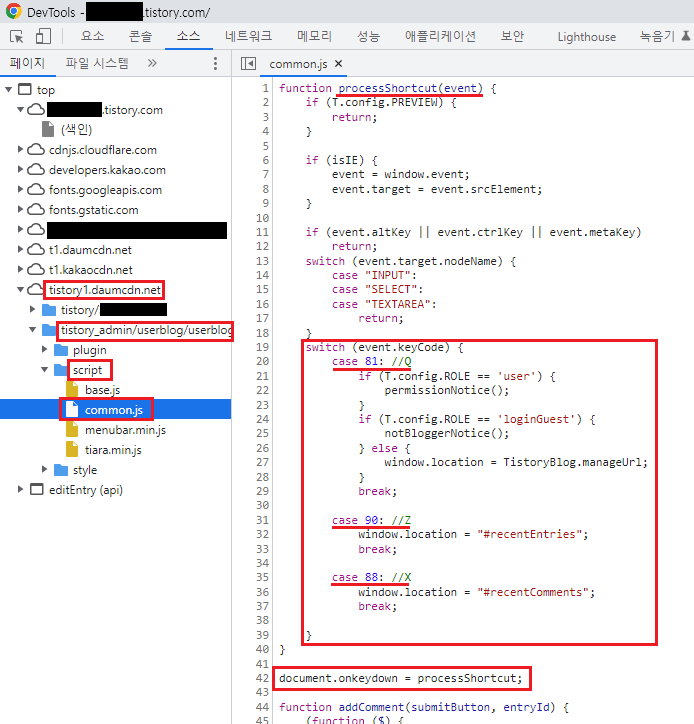Close the common.js editor tab
This screenshot has height=724, width=694.
coord(338,64)
